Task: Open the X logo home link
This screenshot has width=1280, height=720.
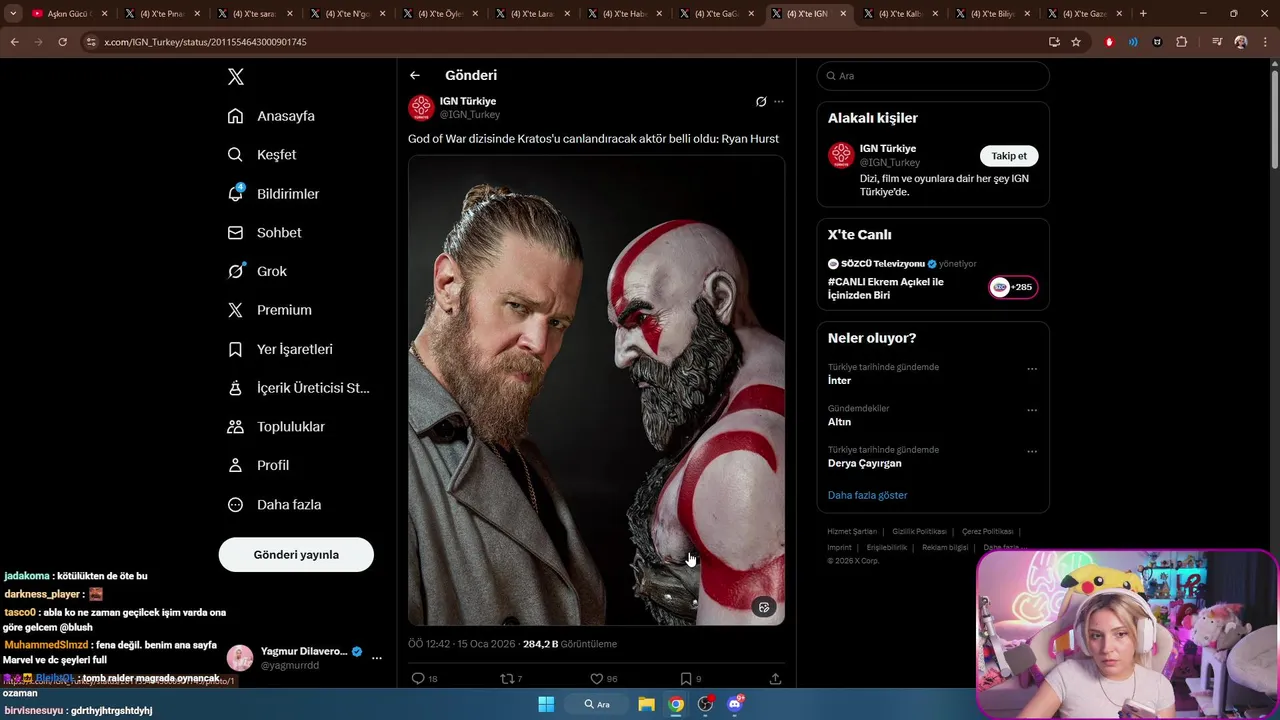Action: 236,77
